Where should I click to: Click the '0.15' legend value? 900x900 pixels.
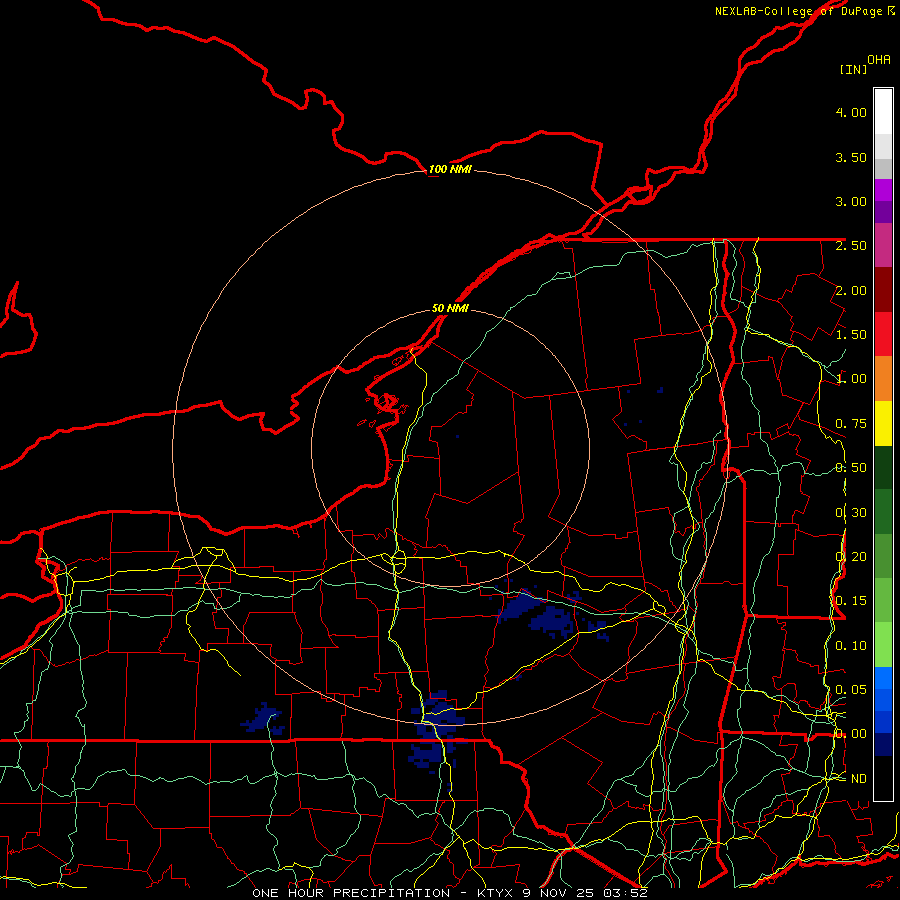[x=851, y=601]
